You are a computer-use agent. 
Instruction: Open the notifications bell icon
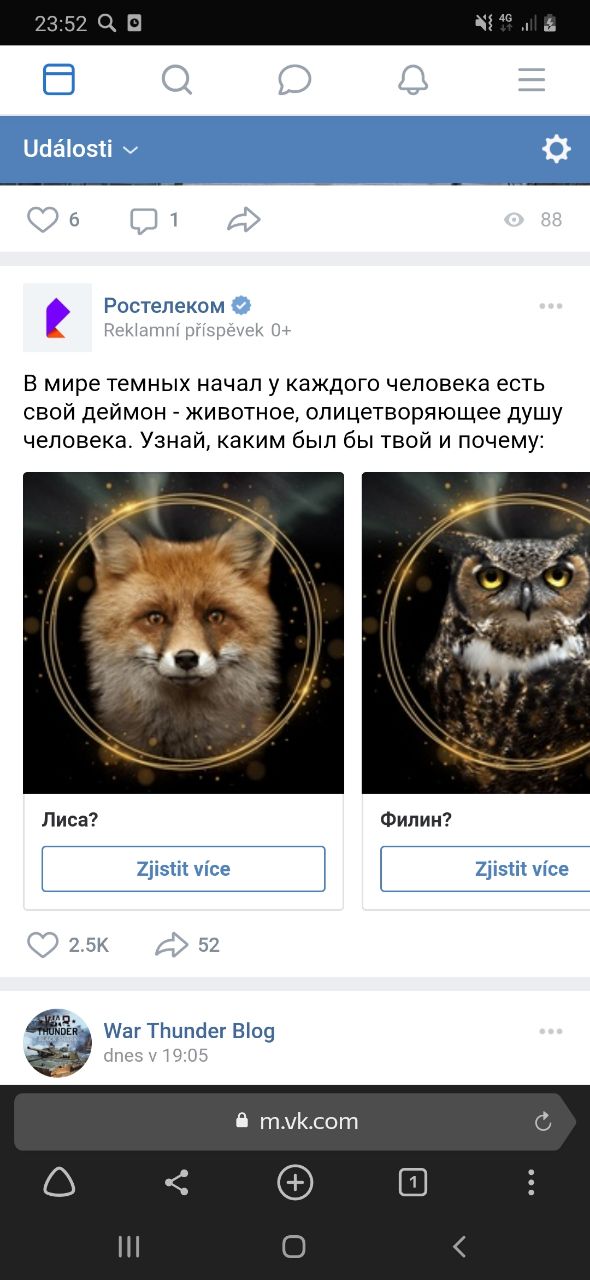click(x=413, y=80)
